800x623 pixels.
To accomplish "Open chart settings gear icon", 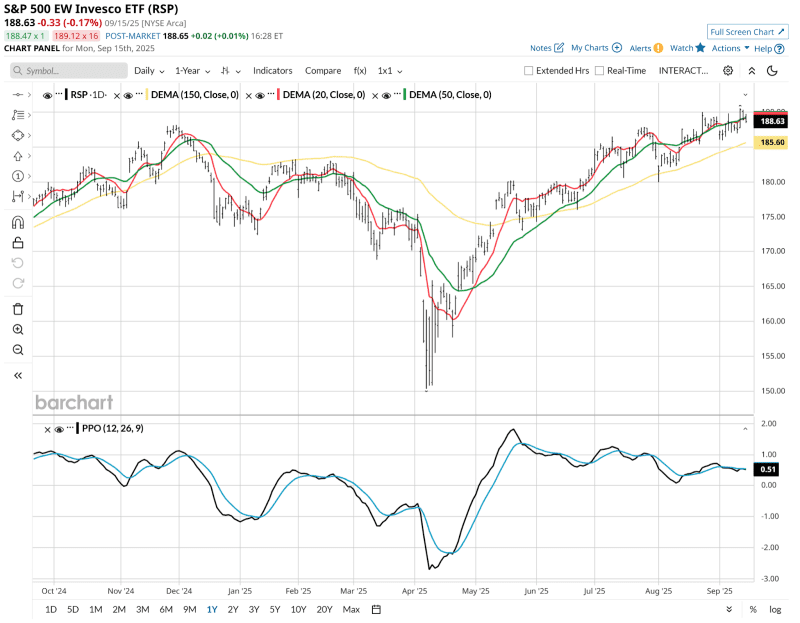I will [x=728, y=71].
